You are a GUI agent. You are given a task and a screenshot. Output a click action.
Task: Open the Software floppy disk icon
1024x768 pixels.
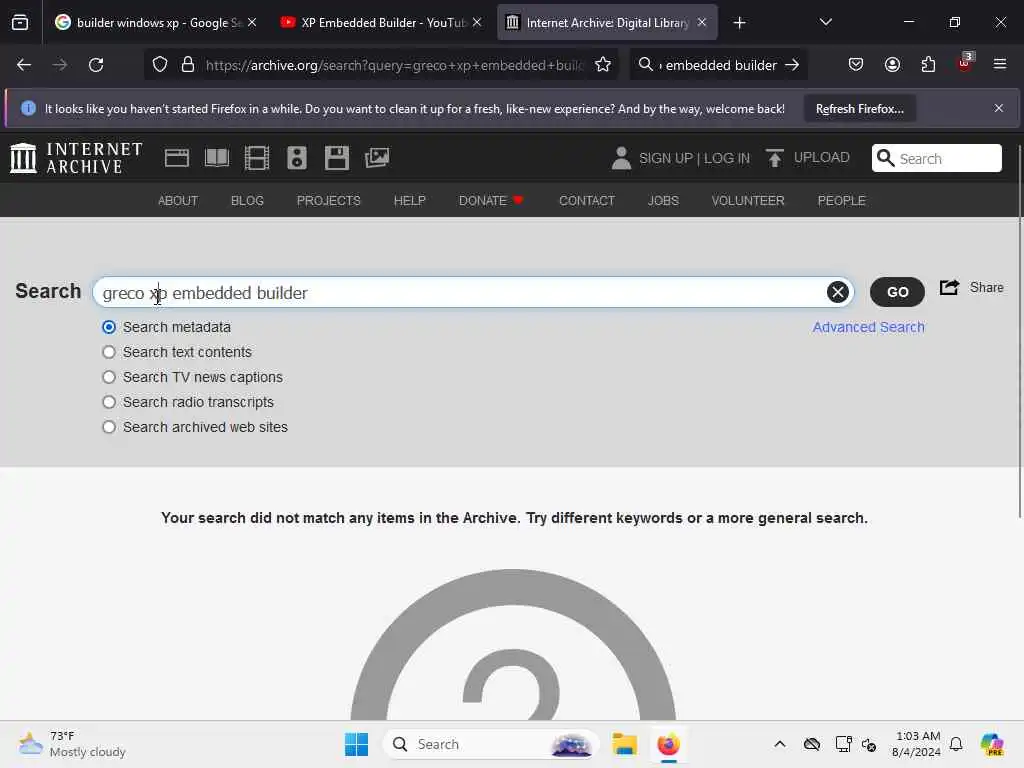pyautogui.click(x=337, y=158)
